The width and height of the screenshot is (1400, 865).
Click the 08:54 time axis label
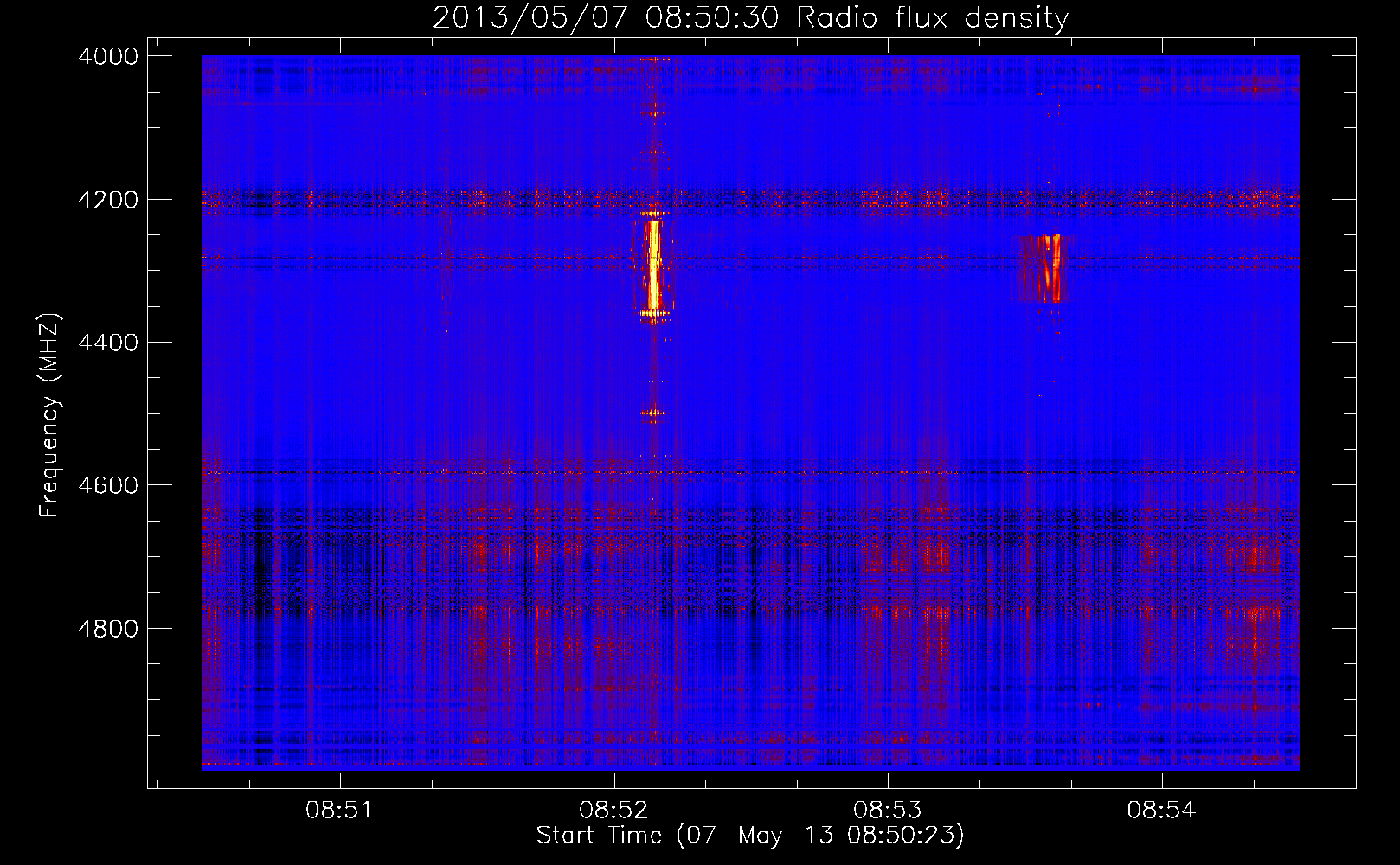(1161, 810)
